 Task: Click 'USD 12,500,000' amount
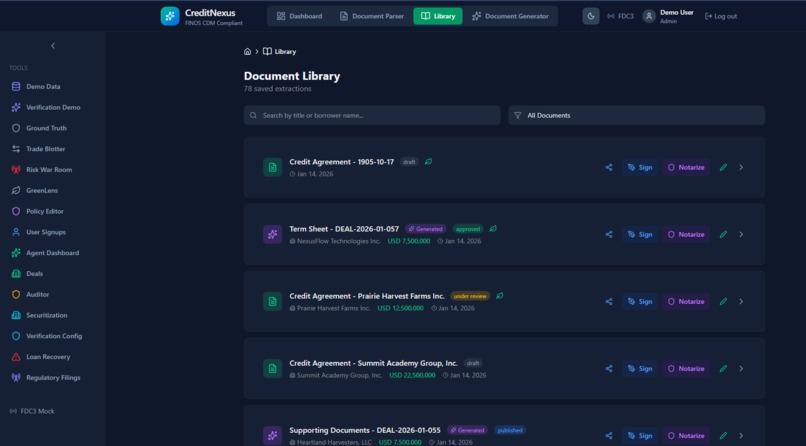(x=400, y=308)
